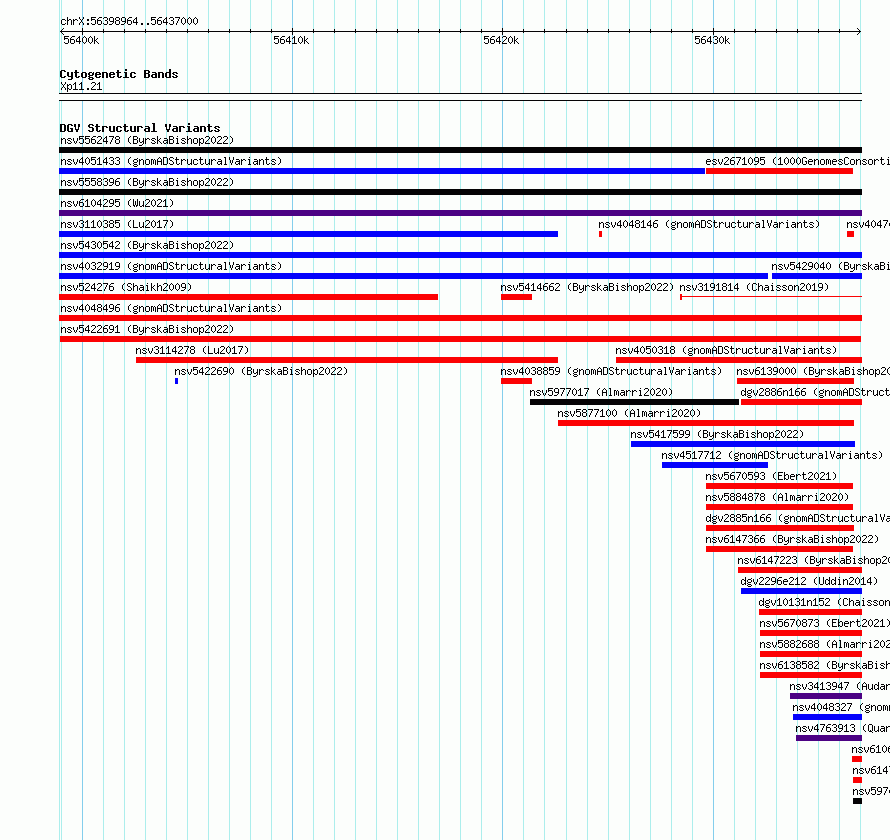Open the nsv4048327 variant label

[841, 707]
